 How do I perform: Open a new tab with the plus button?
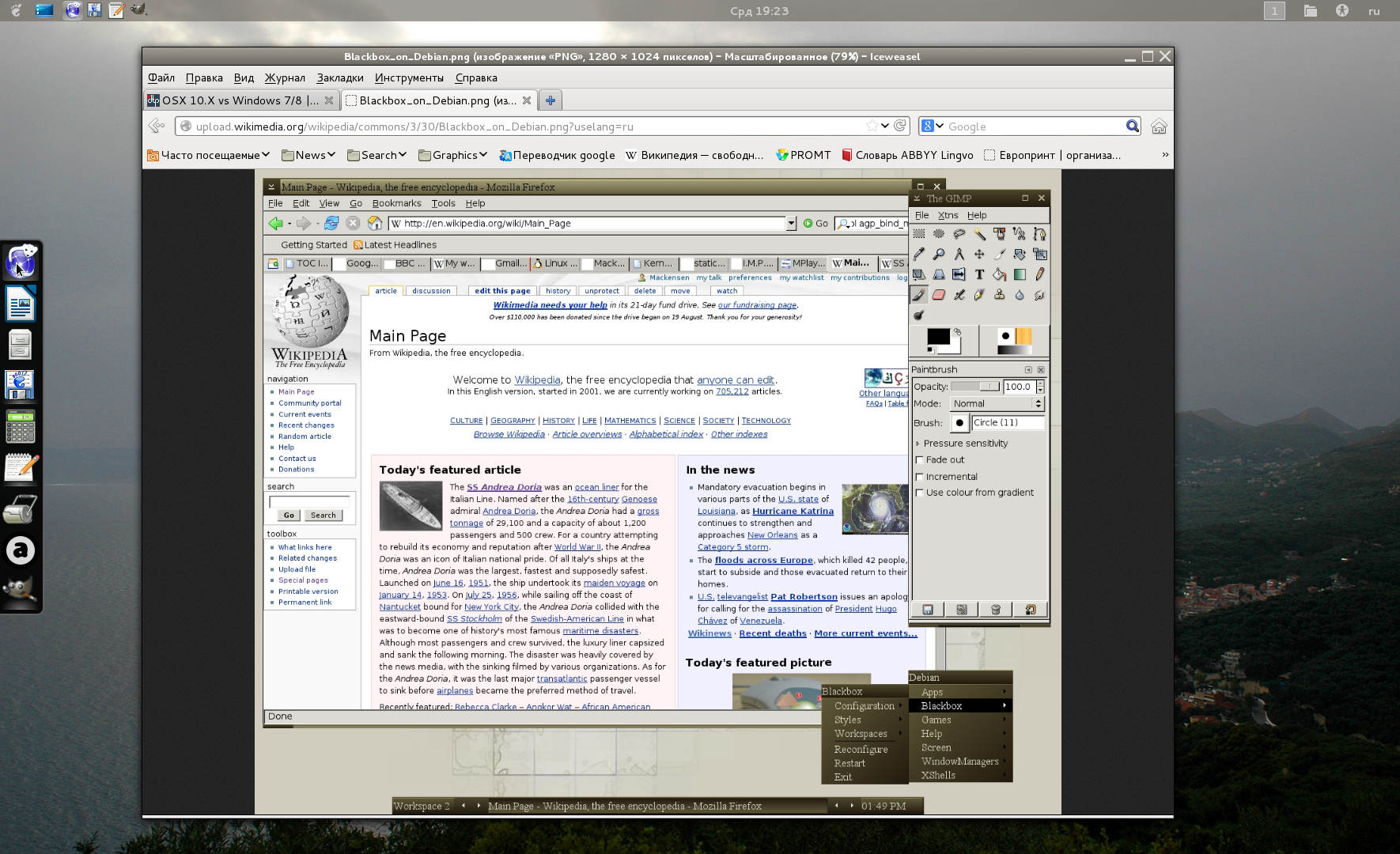(x=551, y=100)
